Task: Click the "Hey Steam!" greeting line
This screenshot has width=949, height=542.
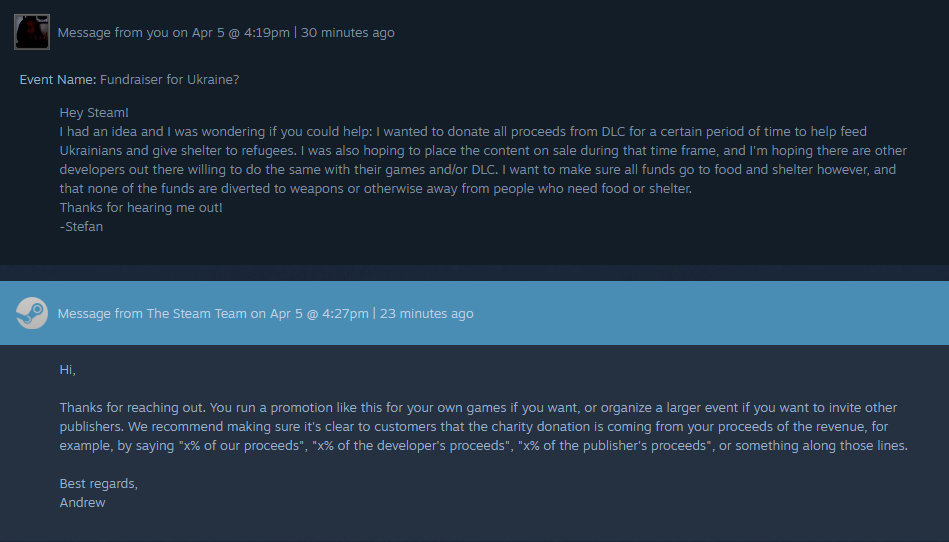Action: point(94,113)
